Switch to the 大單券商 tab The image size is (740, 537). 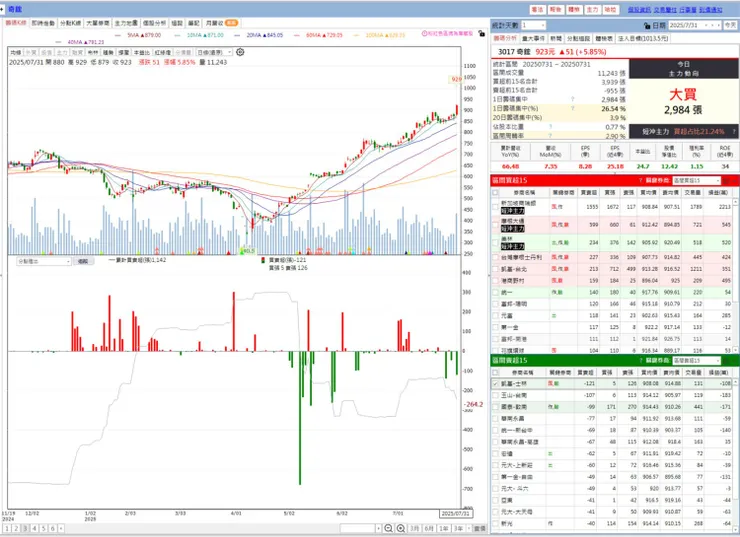coord(98,23)
